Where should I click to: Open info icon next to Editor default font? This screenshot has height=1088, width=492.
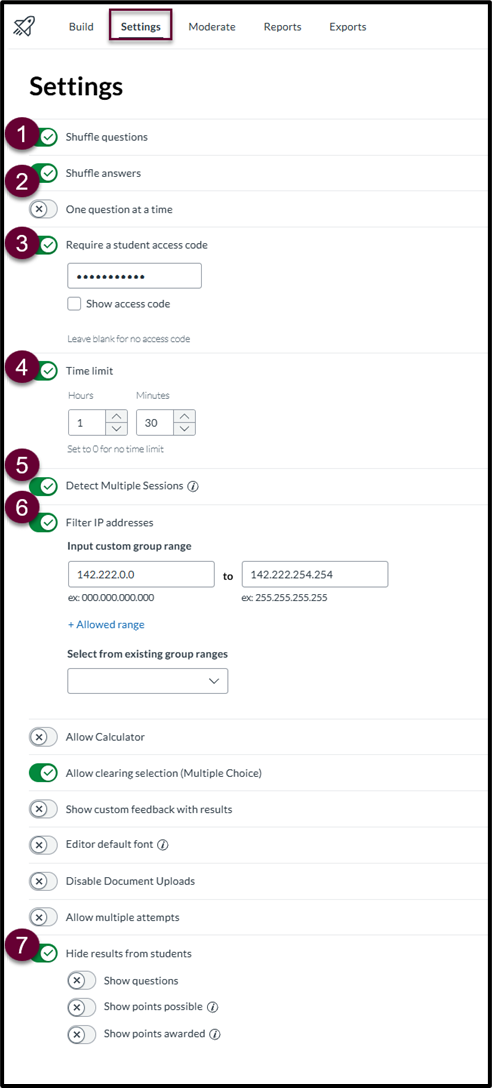(163, 845)
